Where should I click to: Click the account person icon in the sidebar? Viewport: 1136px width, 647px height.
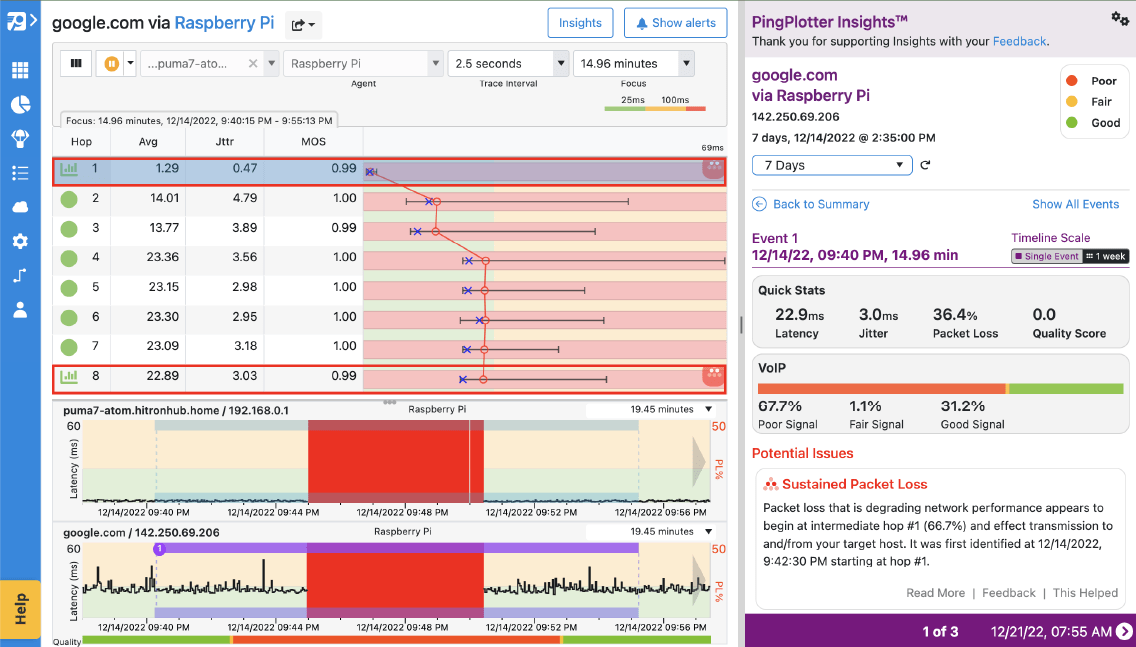coord(21,310)
